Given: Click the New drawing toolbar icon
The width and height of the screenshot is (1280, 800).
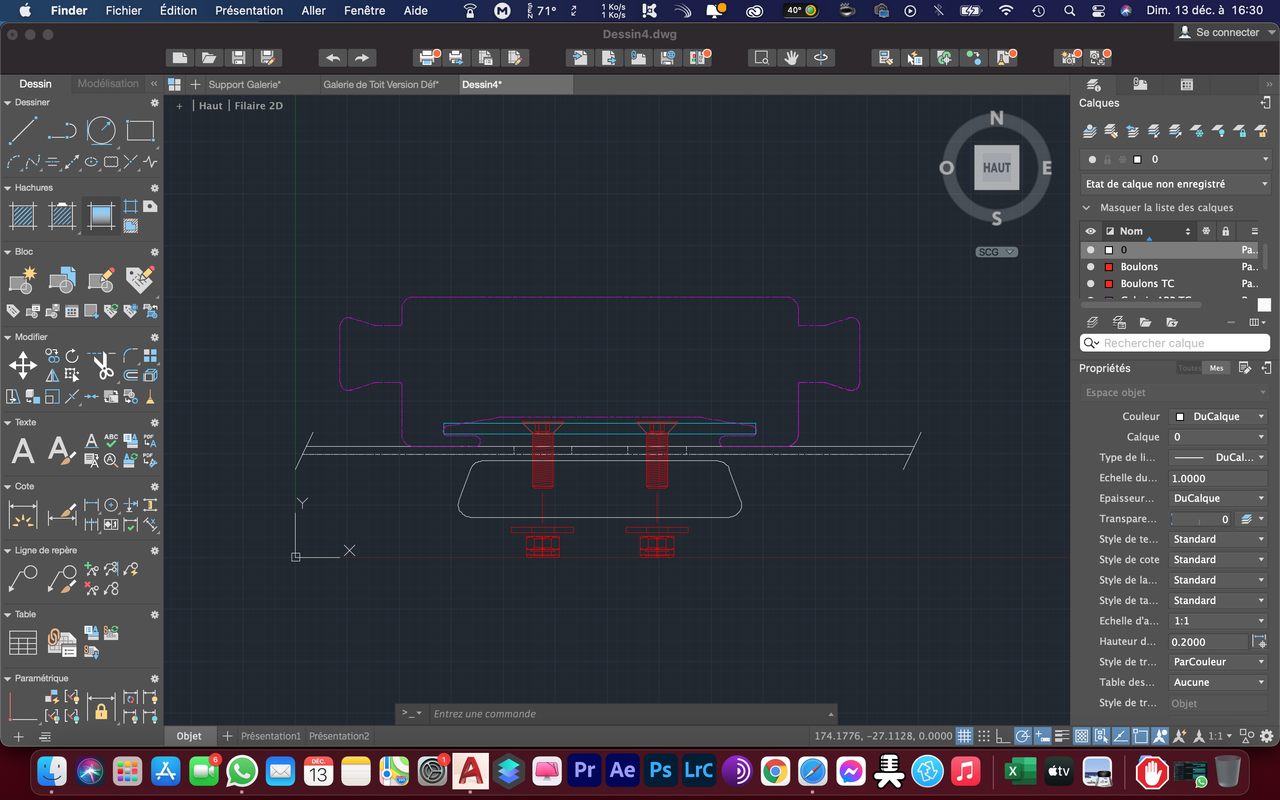Looking at the screenshot, I should tap(179, 58).
